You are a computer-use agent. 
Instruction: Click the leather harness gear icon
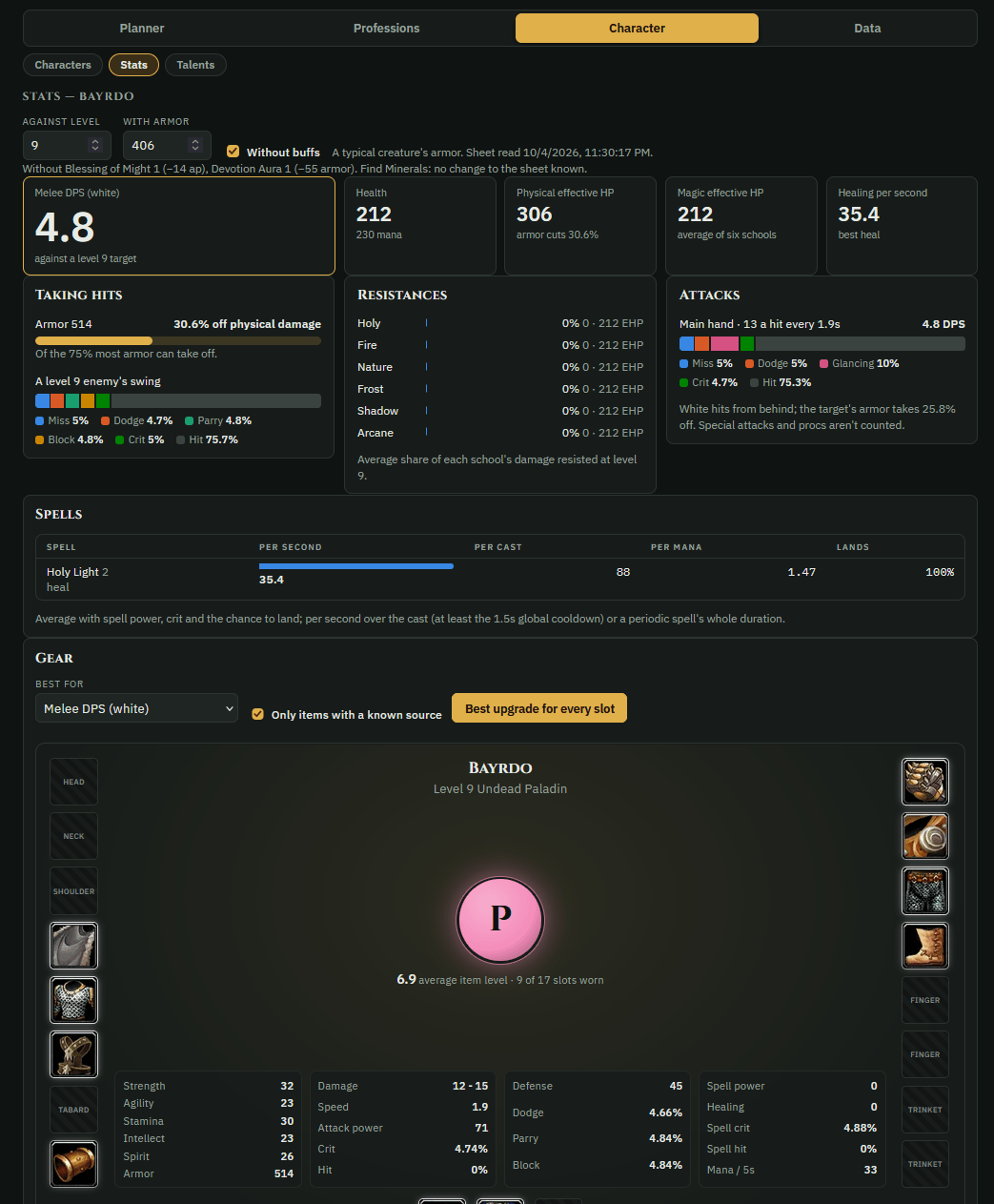pos(73,1054)
